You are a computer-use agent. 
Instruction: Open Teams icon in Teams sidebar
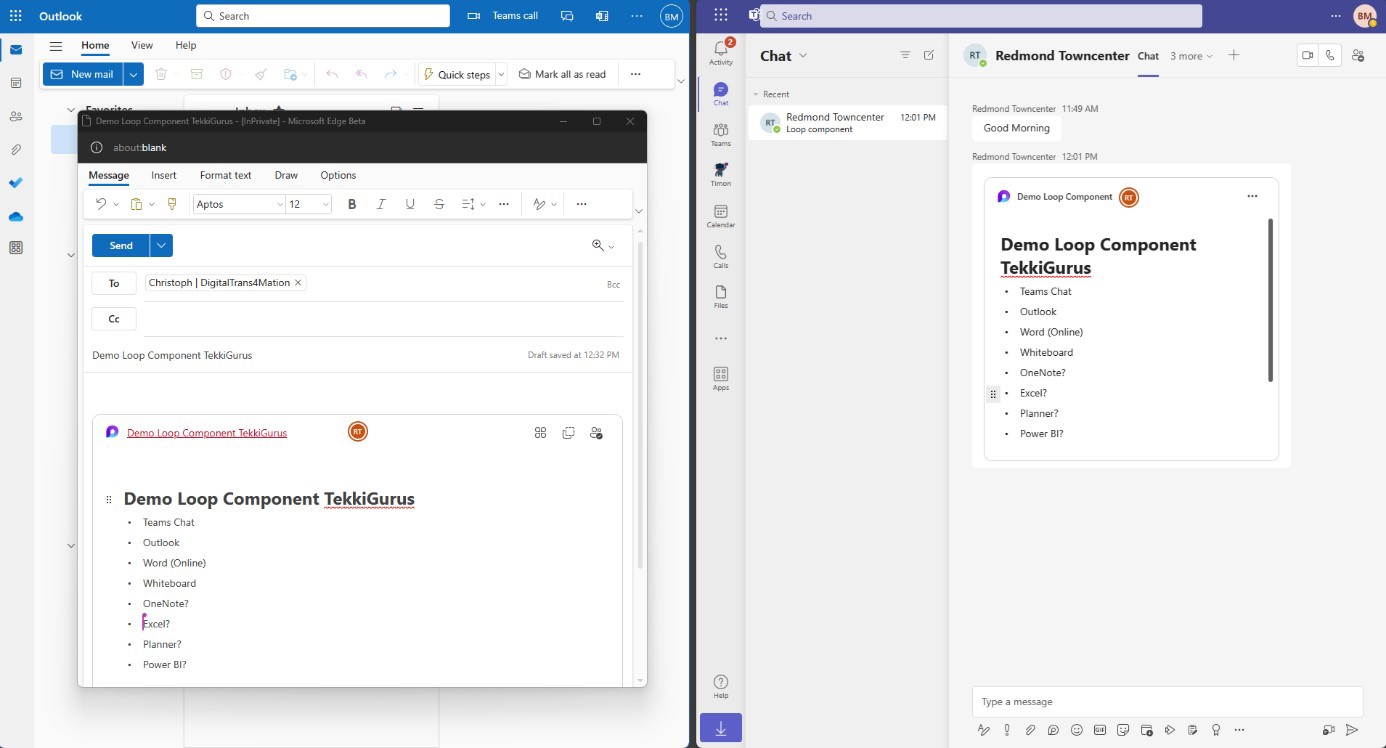point(721,134)
